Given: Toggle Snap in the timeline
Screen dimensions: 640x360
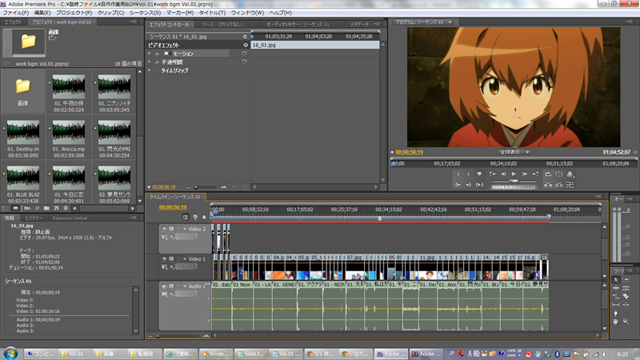Looking at the screenshot, I should point(185,217).
